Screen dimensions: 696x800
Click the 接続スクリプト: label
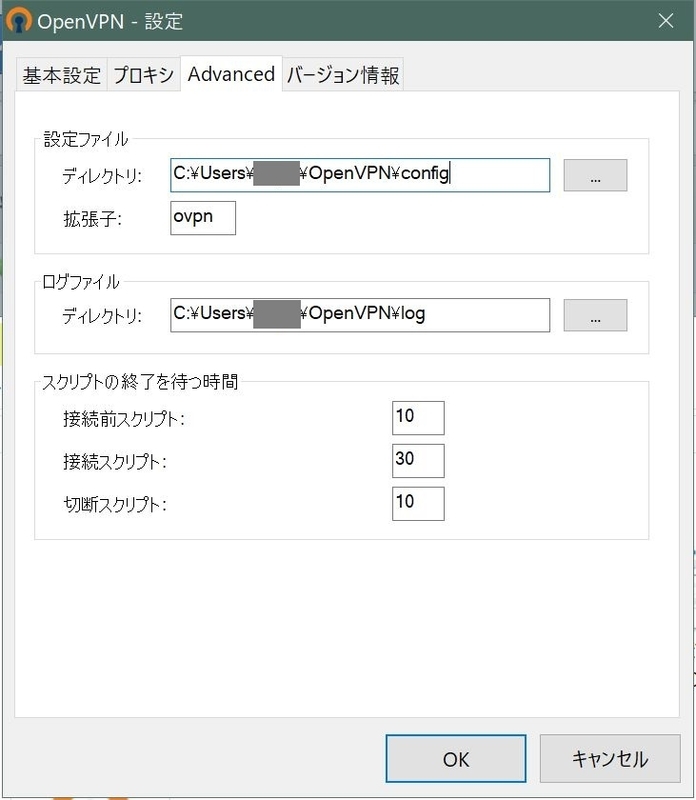pyautogui.click(x=115, y=462)
